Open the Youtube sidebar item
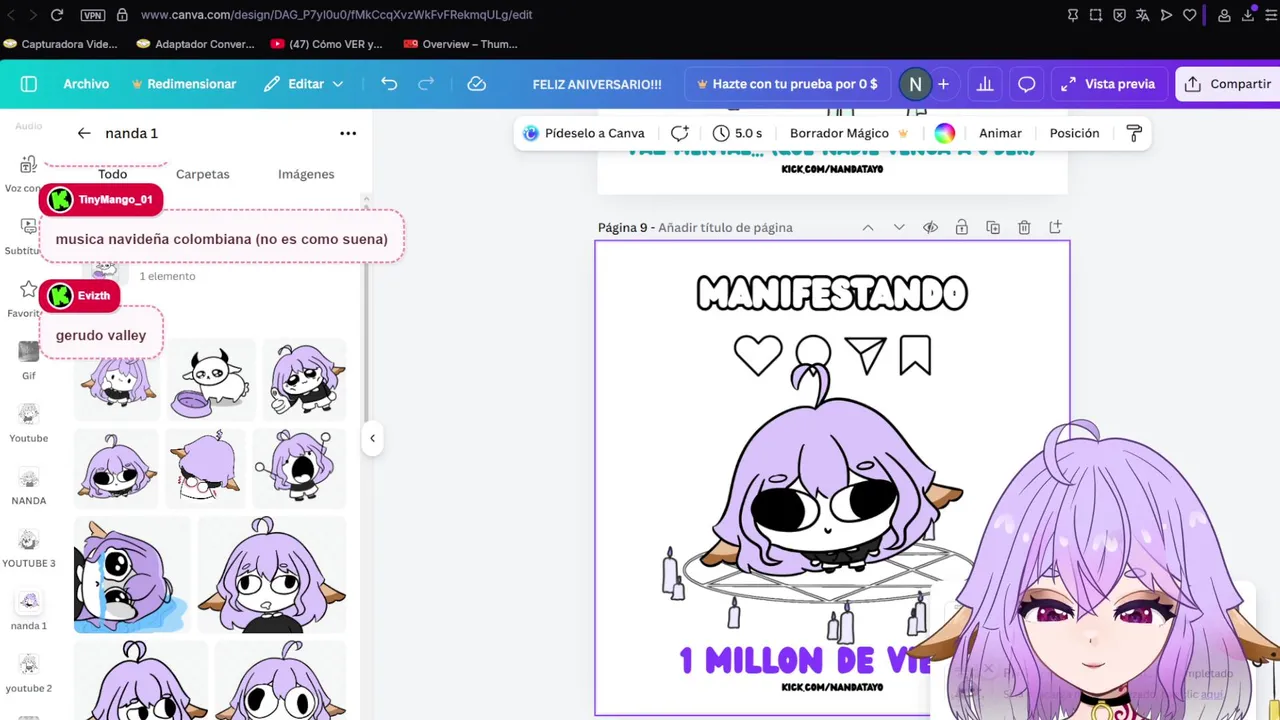1280x720 pixels. coord(29,422)
